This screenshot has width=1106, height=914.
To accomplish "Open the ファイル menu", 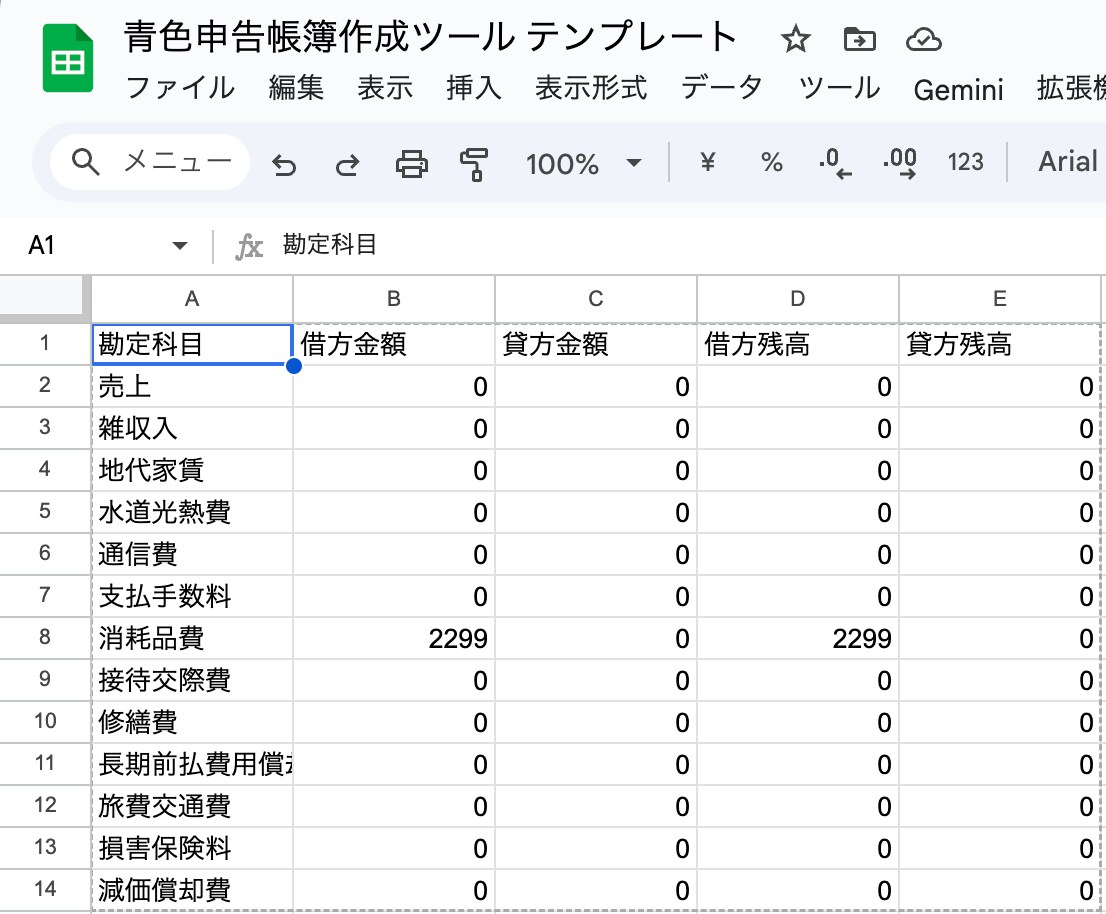I will point(180,88).
